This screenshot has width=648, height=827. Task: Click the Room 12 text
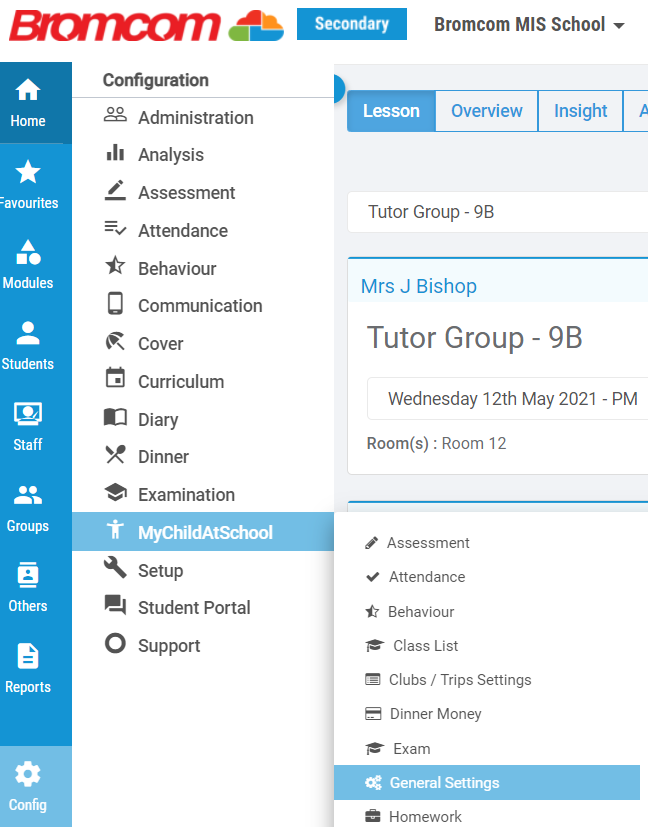pos(473,443)
